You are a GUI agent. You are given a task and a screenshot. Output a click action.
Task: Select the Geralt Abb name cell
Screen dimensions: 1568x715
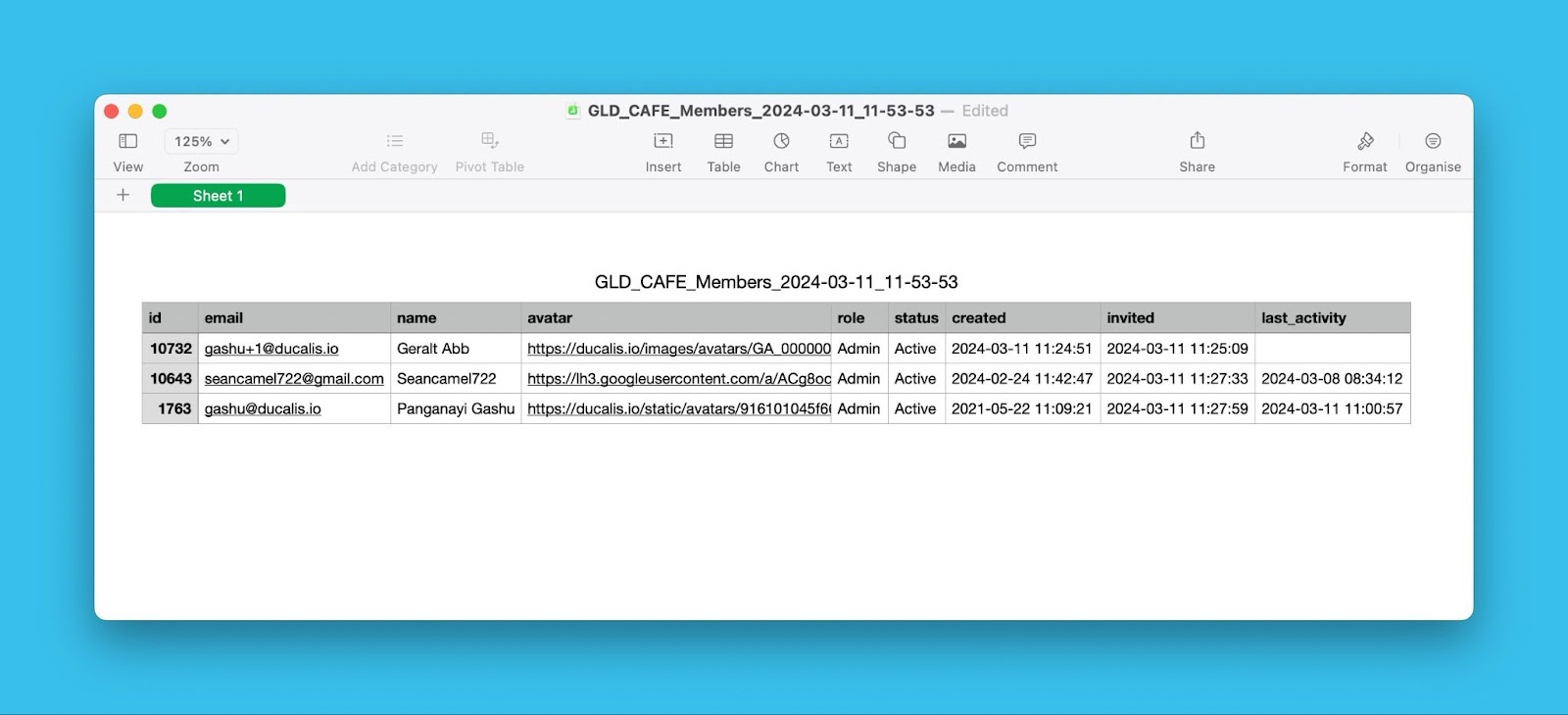click(456, 349)
